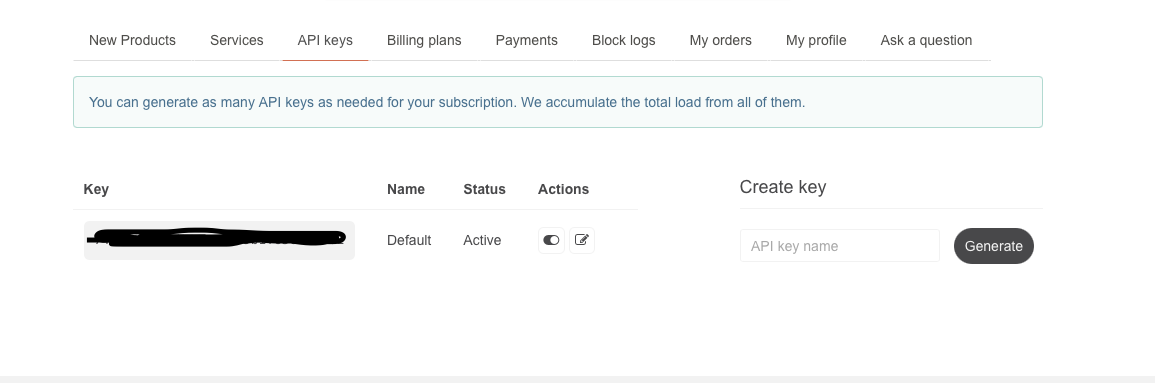Open the Ask a question tab
1155x383 pixels.
coord(927,41)
